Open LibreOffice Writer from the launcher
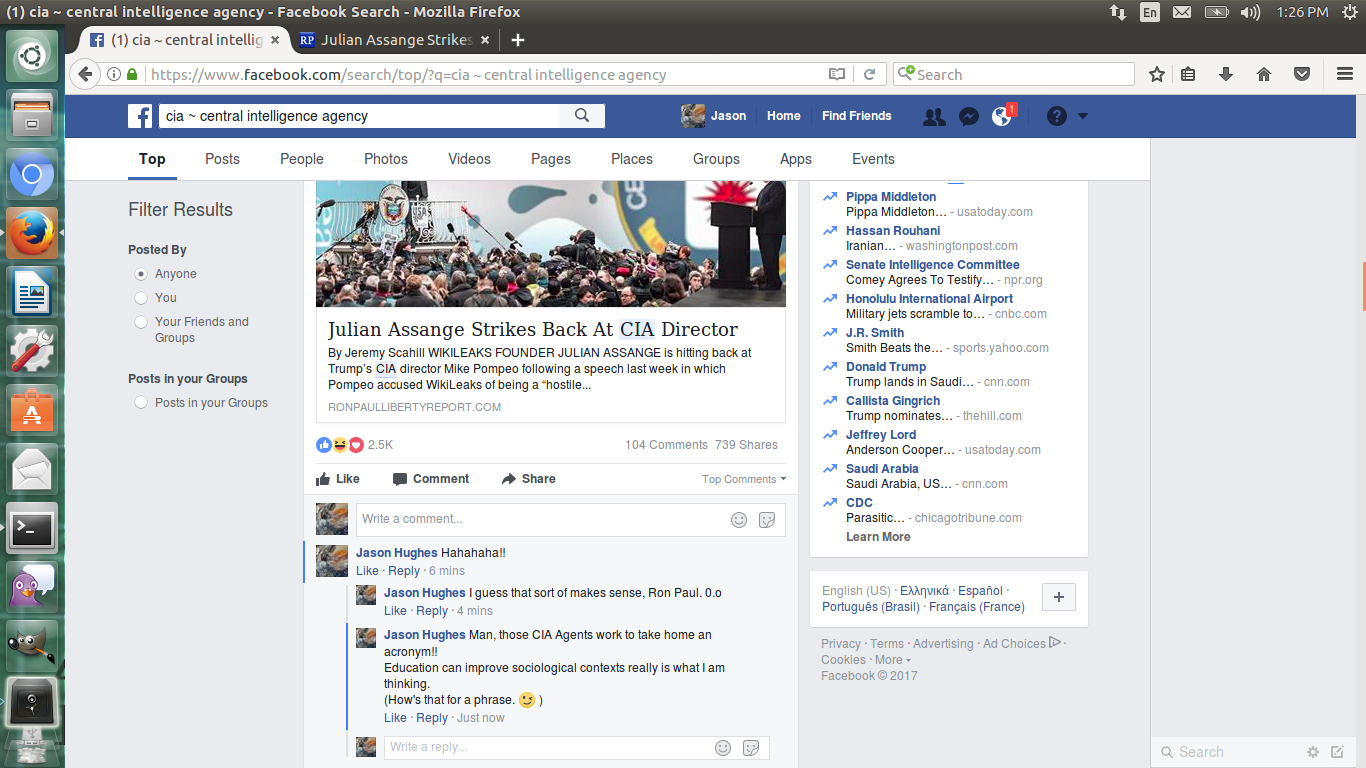The width and height of the screenshot is (1366, 768). [x=32, y=291]
